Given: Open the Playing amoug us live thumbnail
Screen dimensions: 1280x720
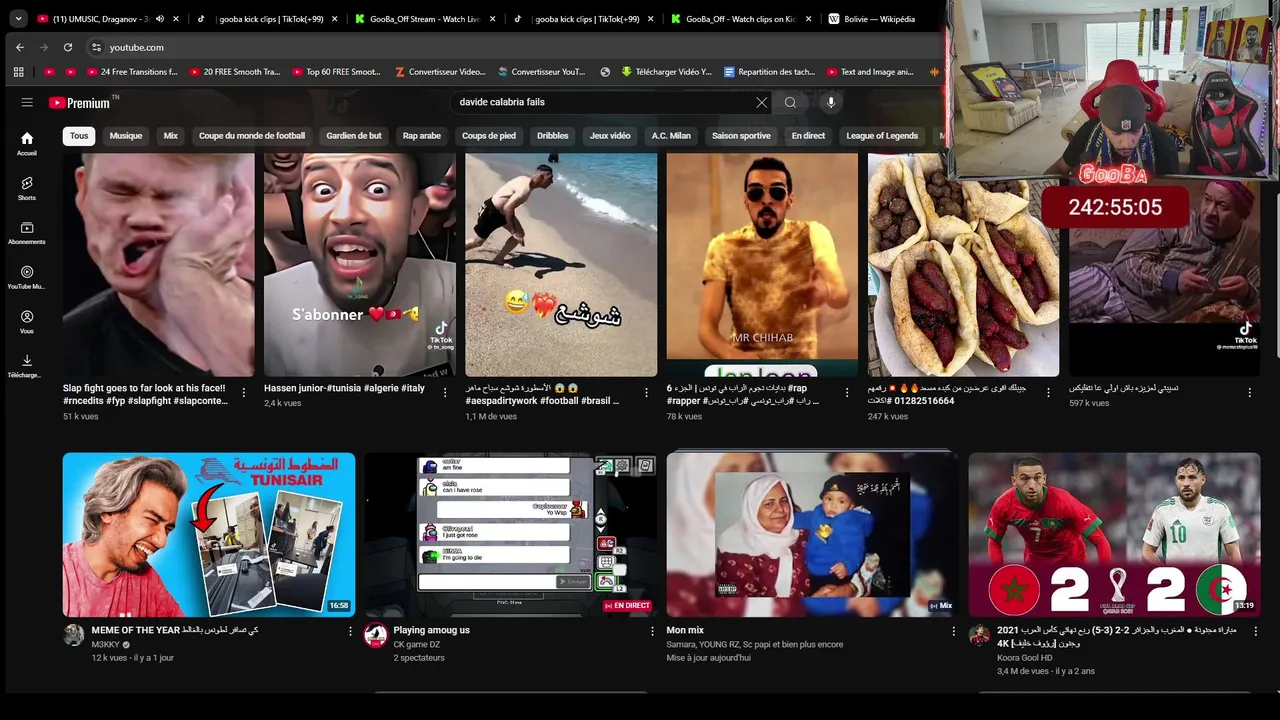Looking at the screenshot, I should click(510, 535).
